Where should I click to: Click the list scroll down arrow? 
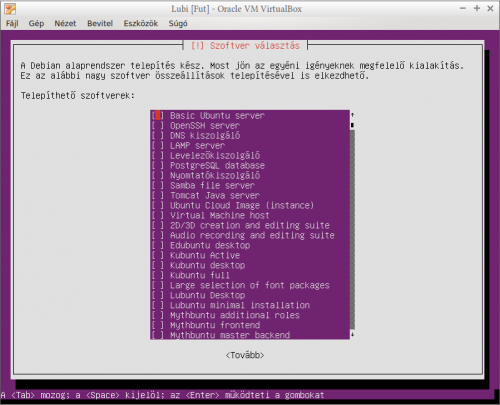coord(352,334)
